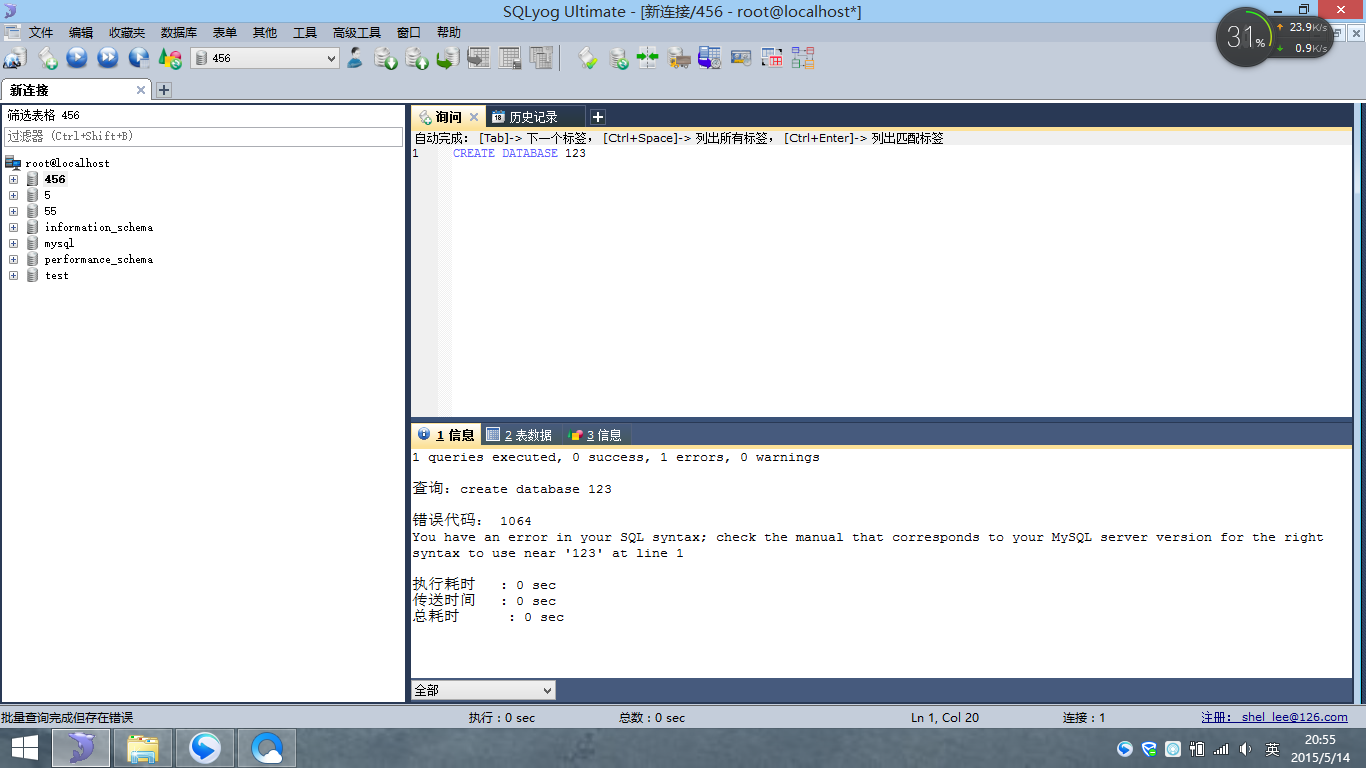Expand the mysql database node
The height and width of the screenshot is (768, 1366).
[14, 243]
